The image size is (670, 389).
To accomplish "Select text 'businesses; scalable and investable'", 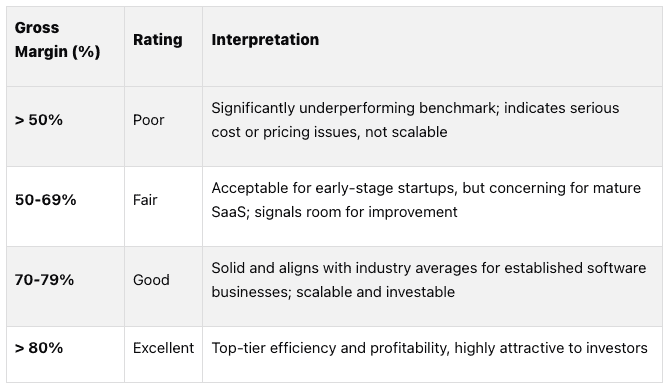I will 333,292.
